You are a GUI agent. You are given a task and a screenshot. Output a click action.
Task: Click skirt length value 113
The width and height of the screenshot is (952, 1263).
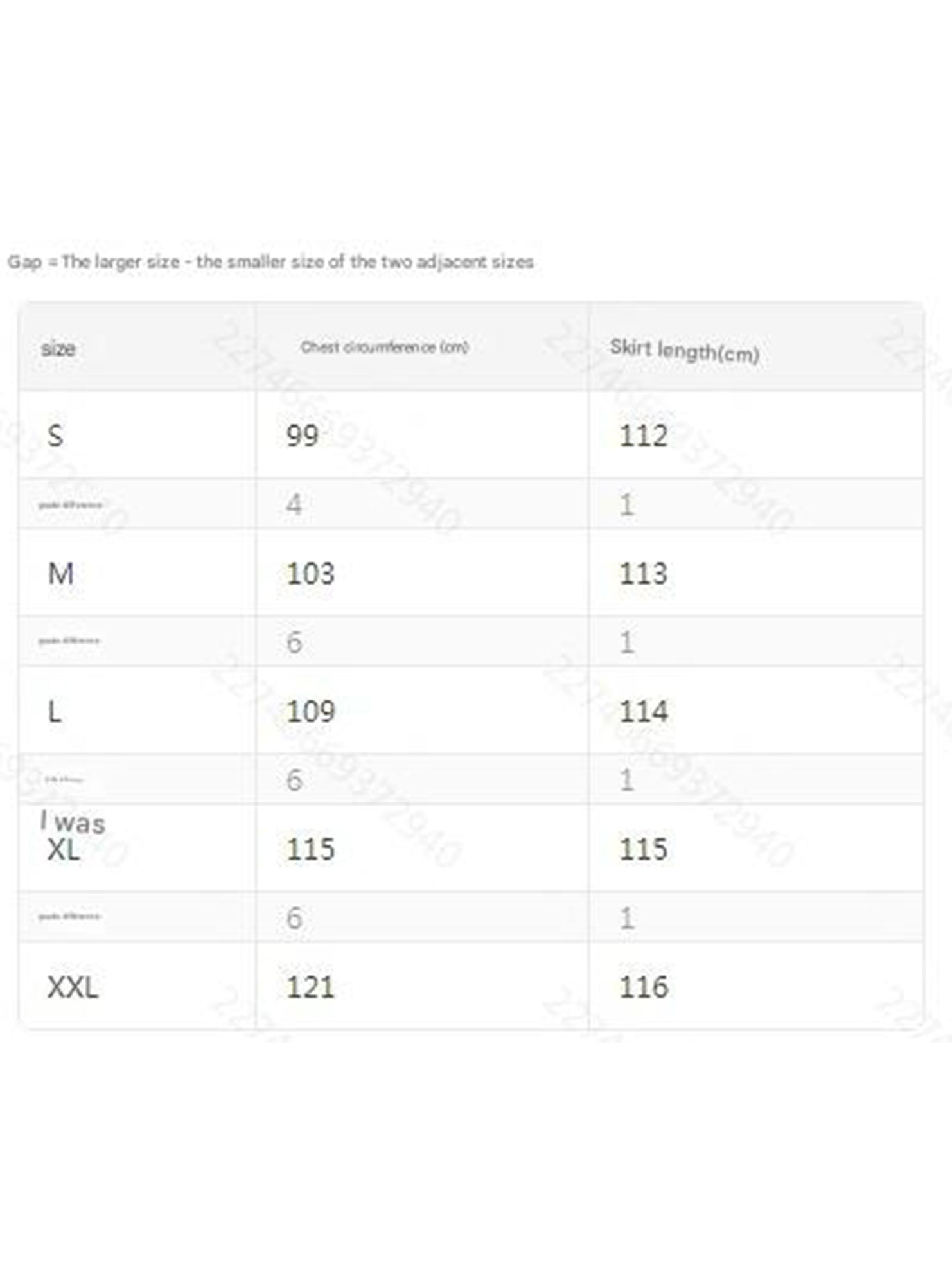tap(643, 573)
